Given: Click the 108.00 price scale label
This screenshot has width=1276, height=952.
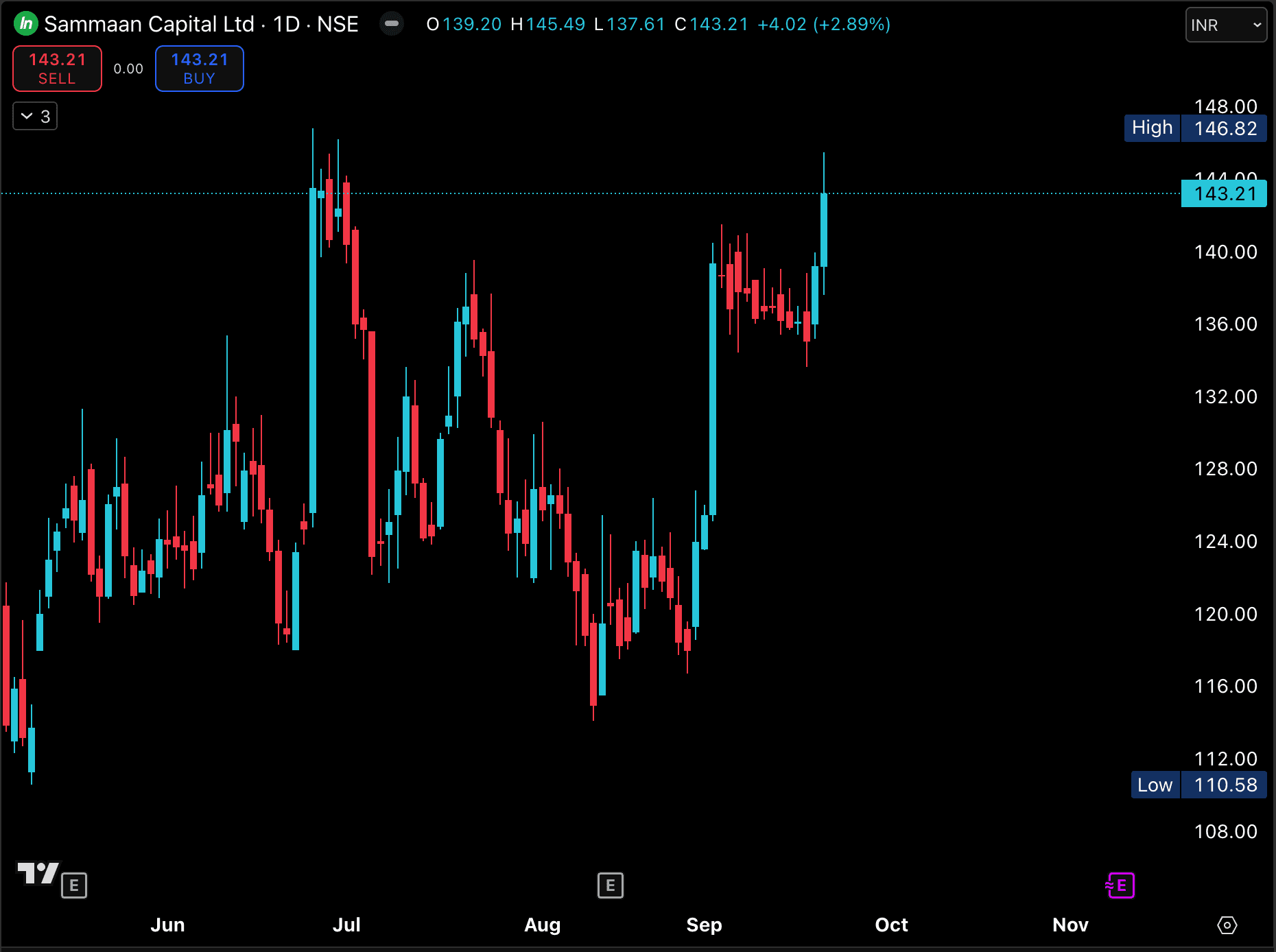Looking at the screenshot, I should pyautogui.click(x=1226, y=831).
